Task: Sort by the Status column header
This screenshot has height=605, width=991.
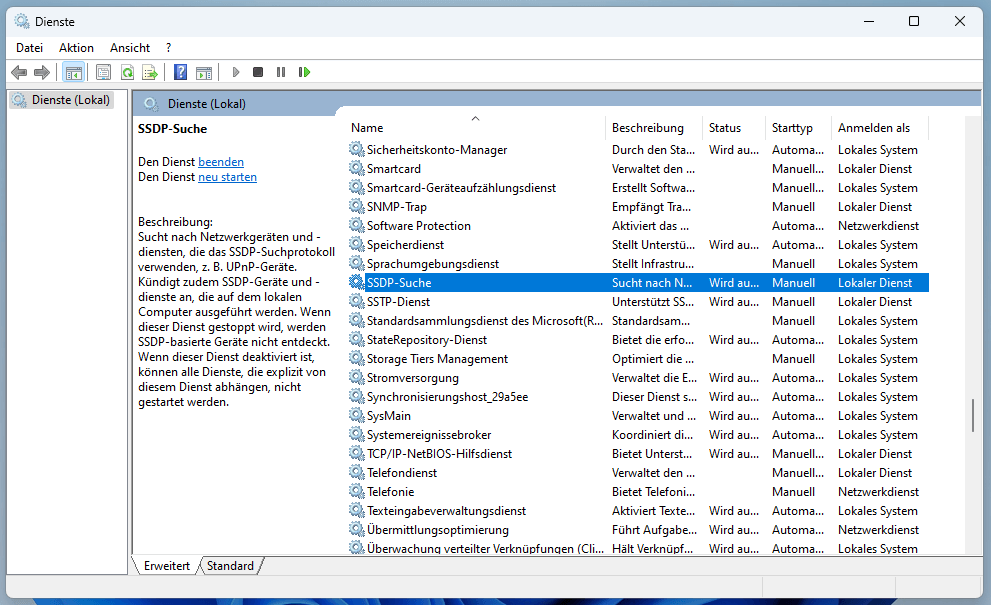Action: click(x=734, y=128)
